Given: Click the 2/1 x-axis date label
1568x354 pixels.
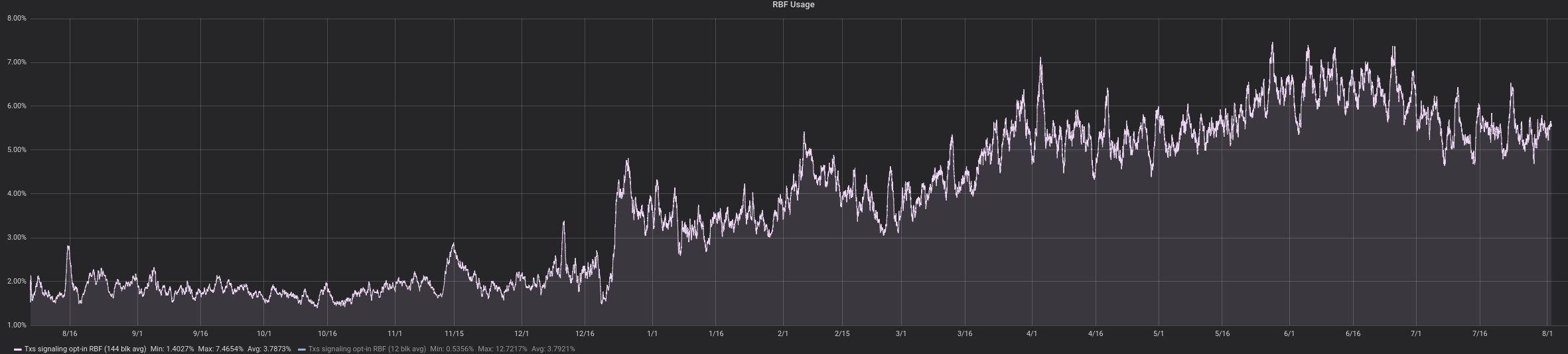Looking at the screenshot, I should coord(783,333).
